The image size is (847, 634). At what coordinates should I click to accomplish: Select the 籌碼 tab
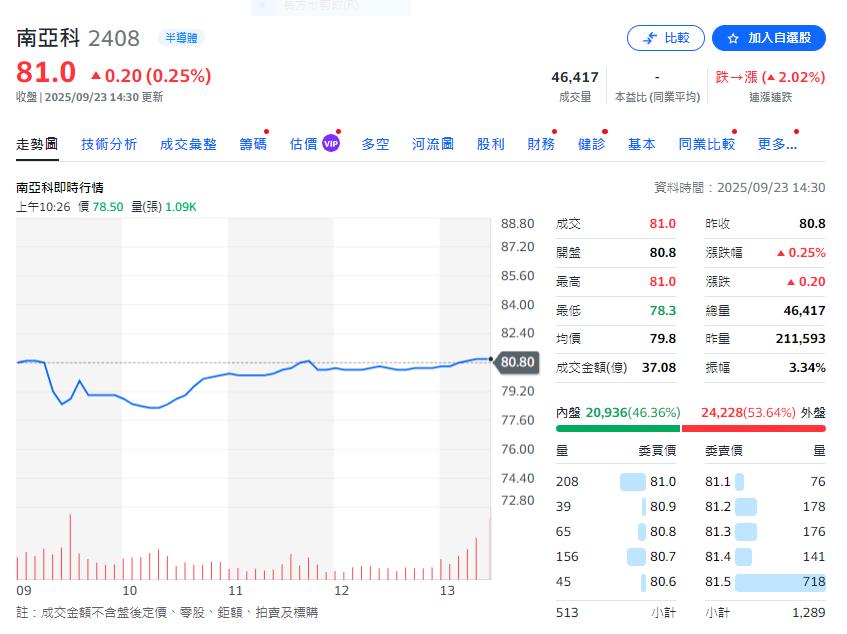pyautogui.click(x=253, y=144)
